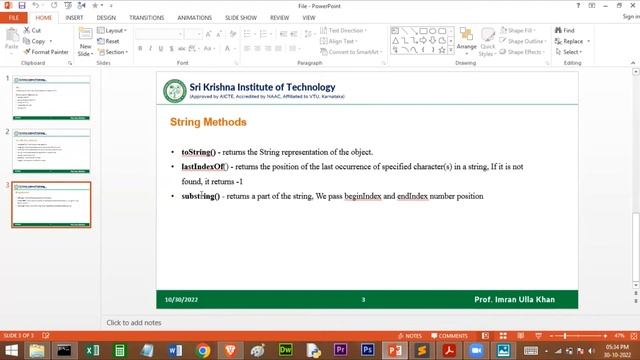
Task: Open the font name combo box
Action: 159,34
